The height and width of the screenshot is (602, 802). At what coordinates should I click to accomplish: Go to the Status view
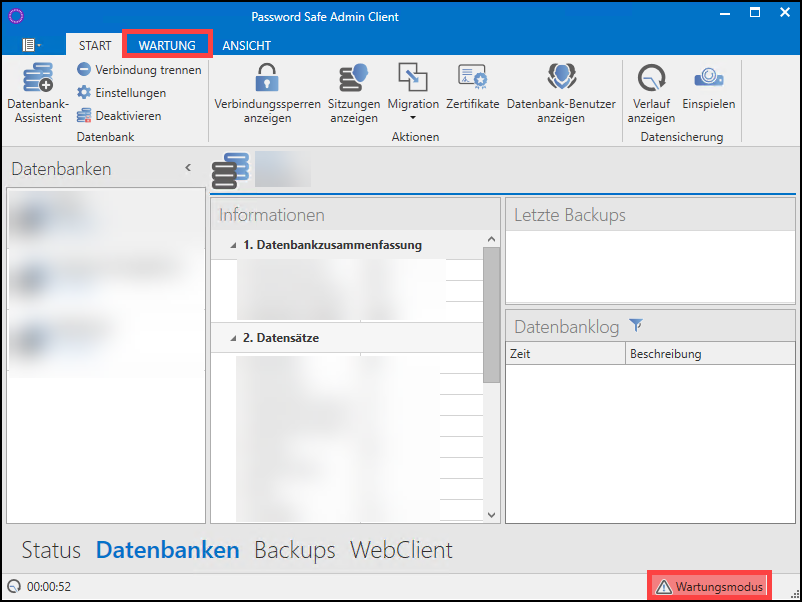pos(51,550)
